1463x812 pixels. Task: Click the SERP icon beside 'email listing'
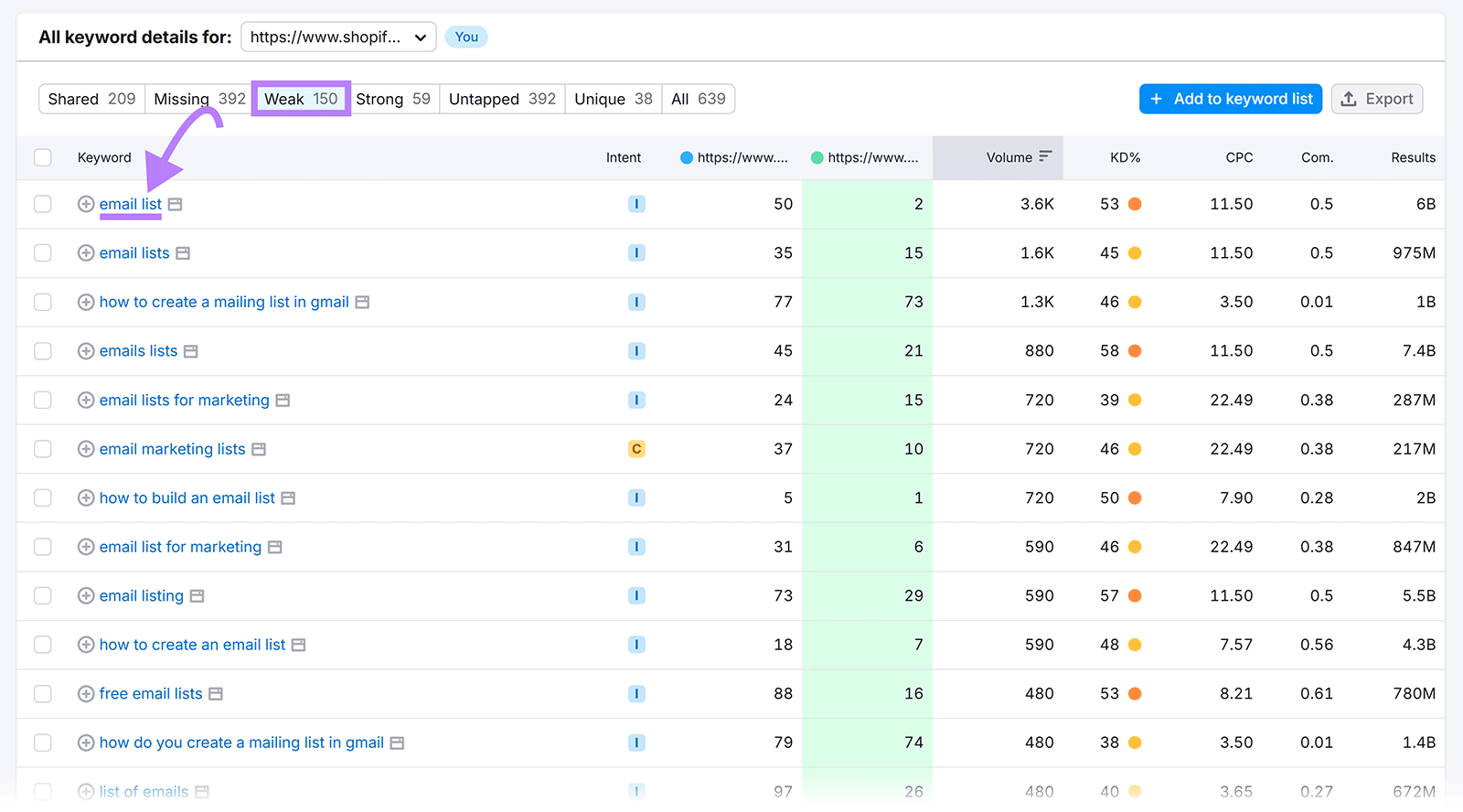tap(197, 596)
